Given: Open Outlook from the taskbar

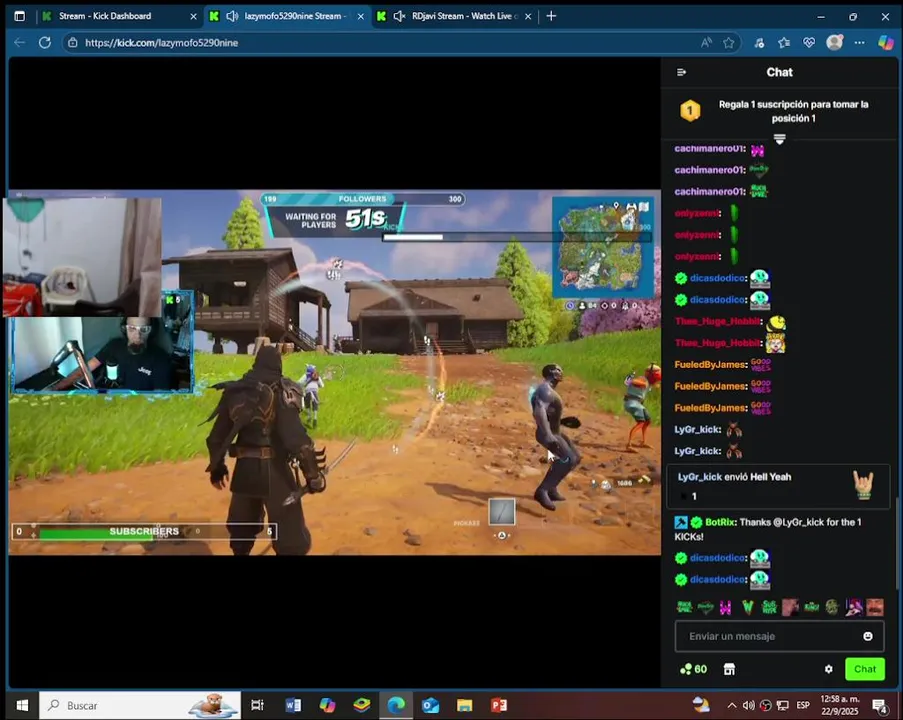Looking at the screenshot, I should pyautogui.click(x=430, y=705).
